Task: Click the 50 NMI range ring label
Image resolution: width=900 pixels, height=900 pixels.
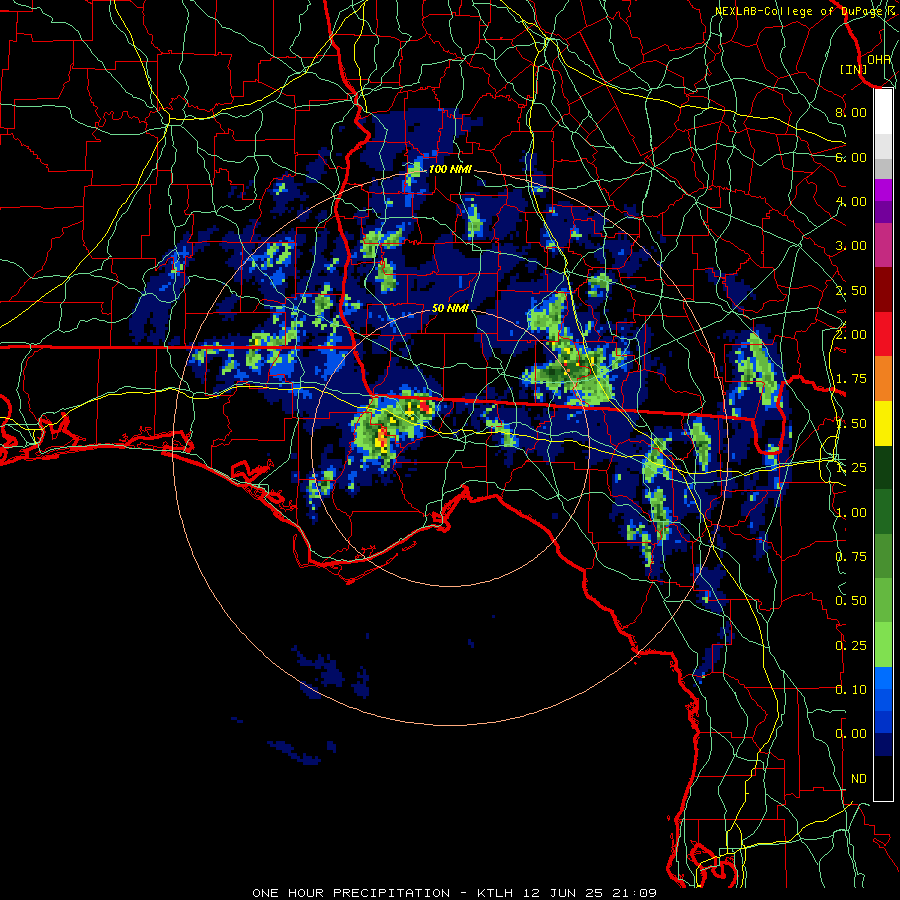Action: [x=450, y=308]
